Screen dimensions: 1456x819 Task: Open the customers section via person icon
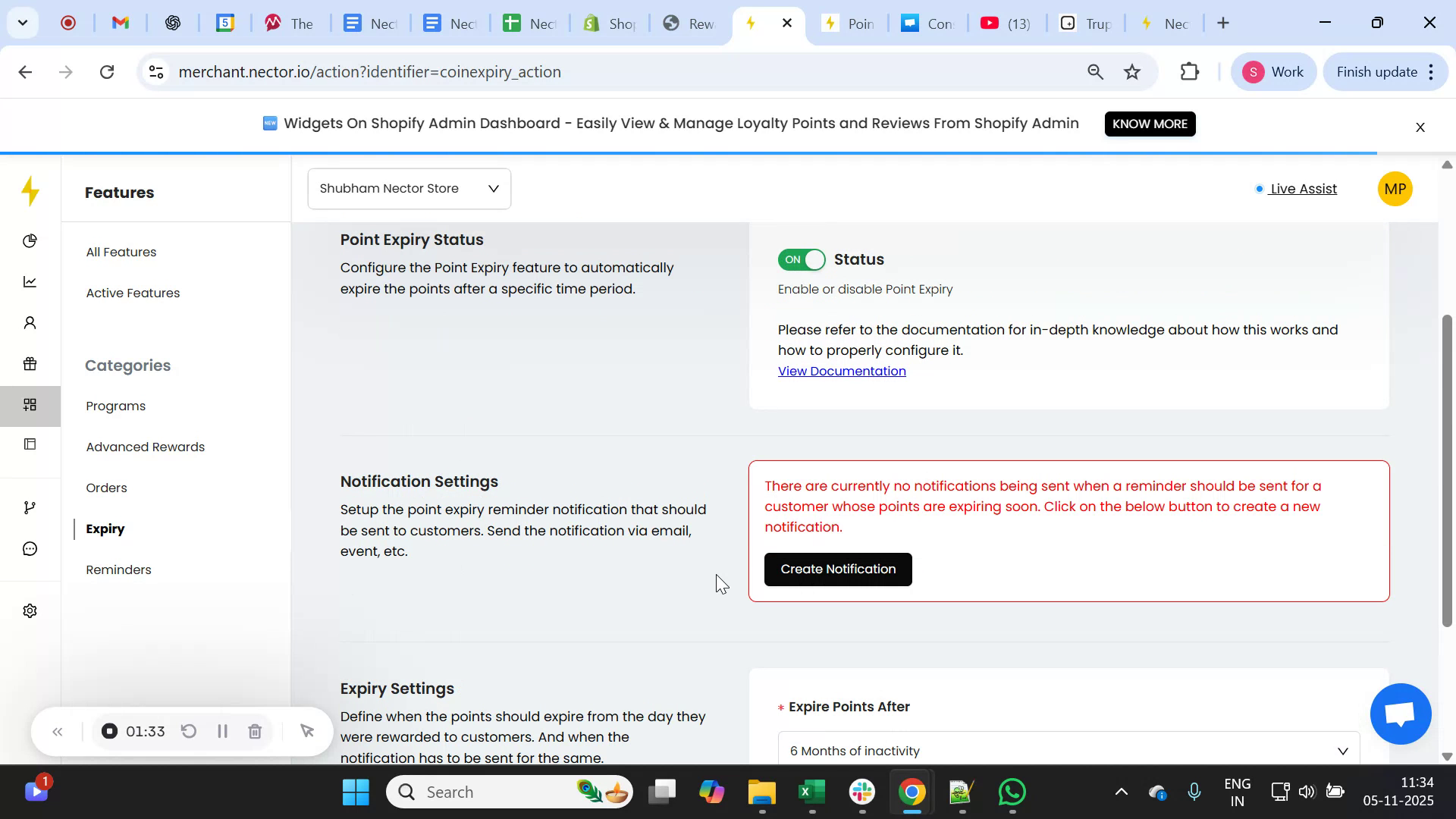point(30,322)
